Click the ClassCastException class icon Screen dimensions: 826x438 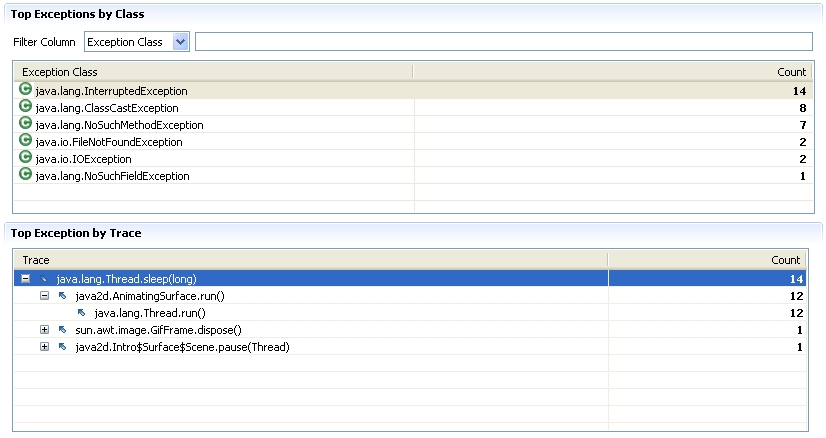click(26, 107)
